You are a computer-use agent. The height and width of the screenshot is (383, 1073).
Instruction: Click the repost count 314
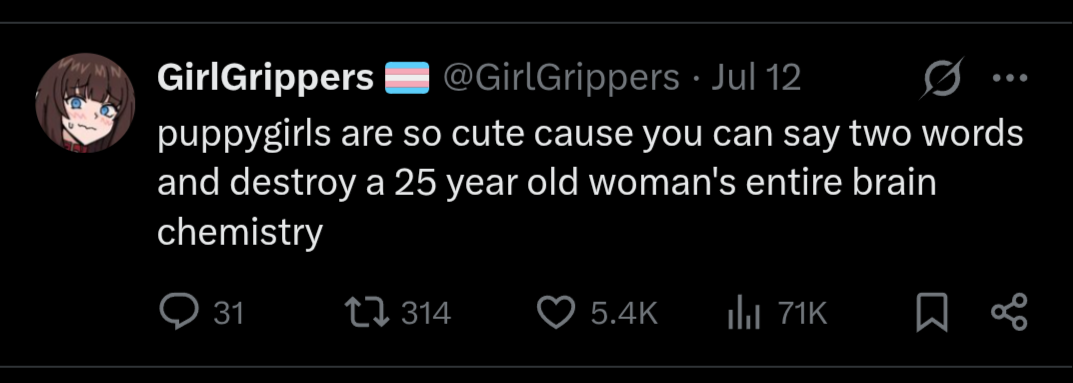coord(426,314)
